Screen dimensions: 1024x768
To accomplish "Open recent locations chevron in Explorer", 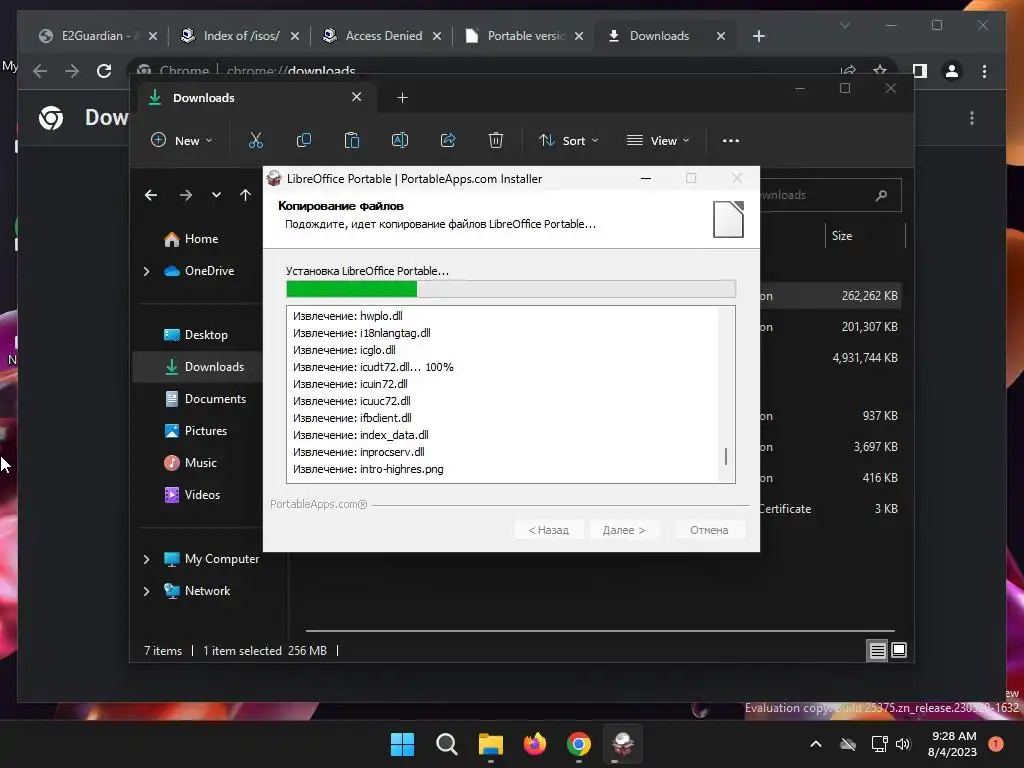I will point(216,195).
